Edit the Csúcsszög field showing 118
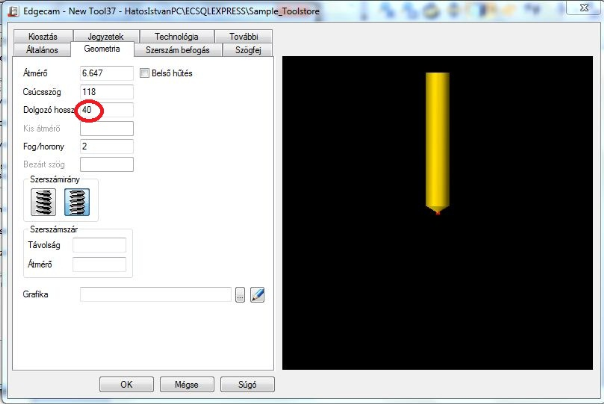The width and height of the screenshot is (605, 405). coord(107,92)
